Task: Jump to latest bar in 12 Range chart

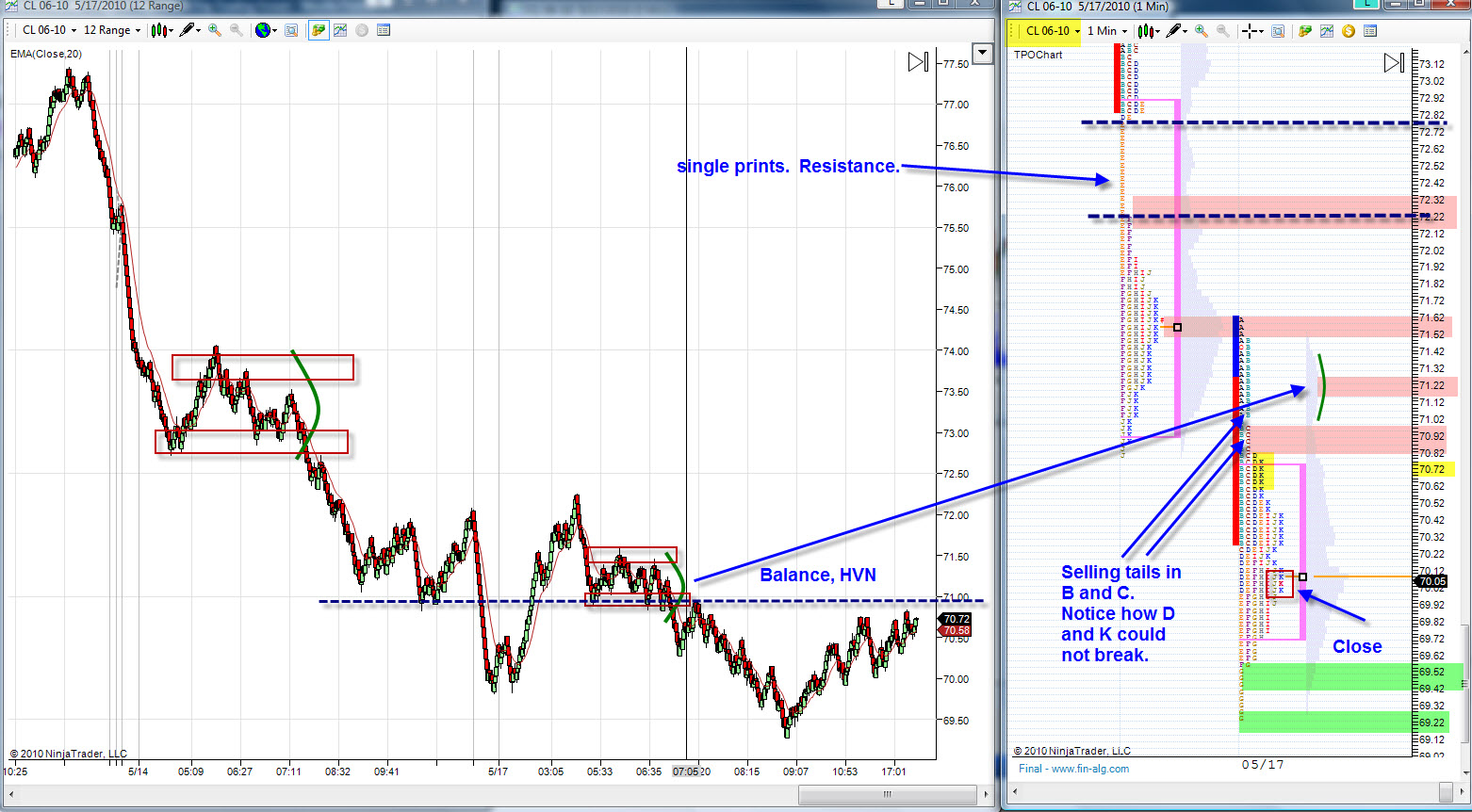Action: [918, 62]
